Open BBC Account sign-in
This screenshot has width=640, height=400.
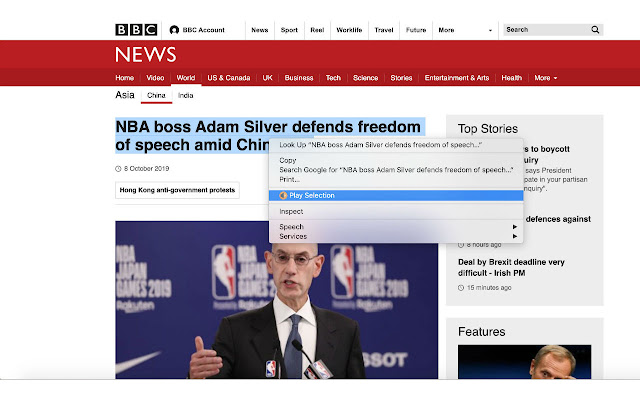tap(197, 30)
